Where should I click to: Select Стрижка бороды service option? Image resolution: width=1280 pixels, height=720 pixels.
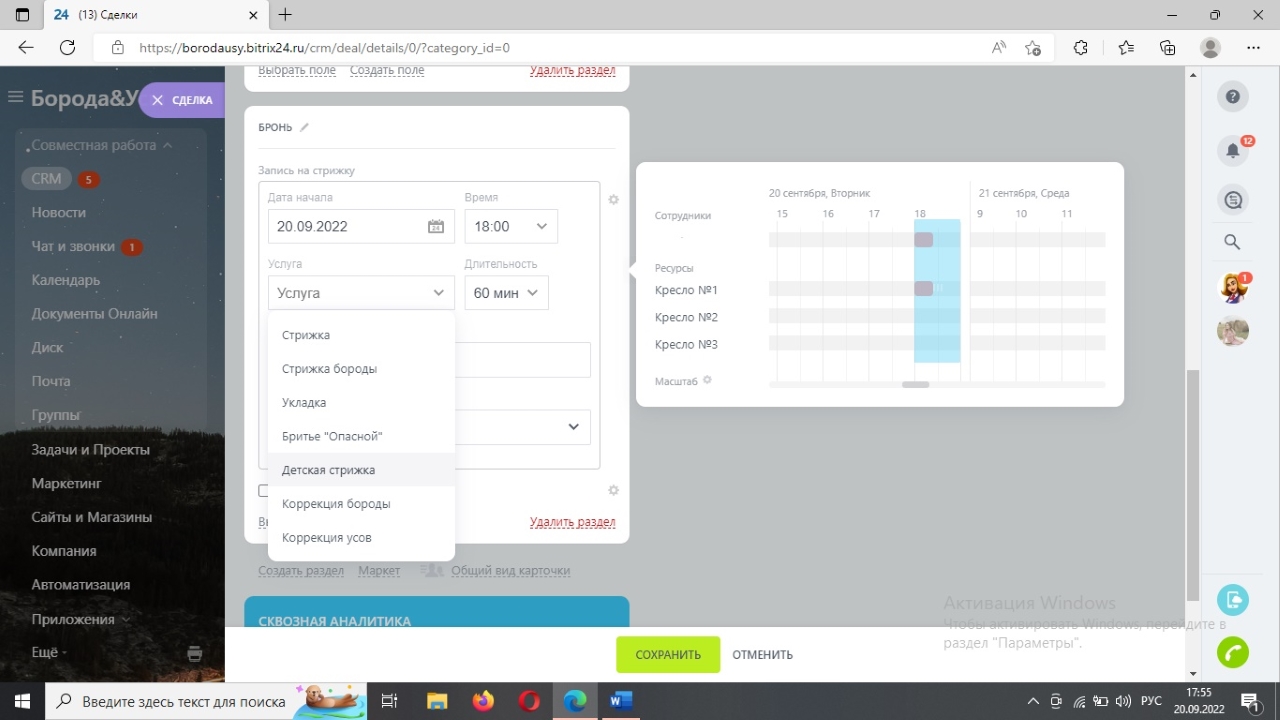click(361, 369)
